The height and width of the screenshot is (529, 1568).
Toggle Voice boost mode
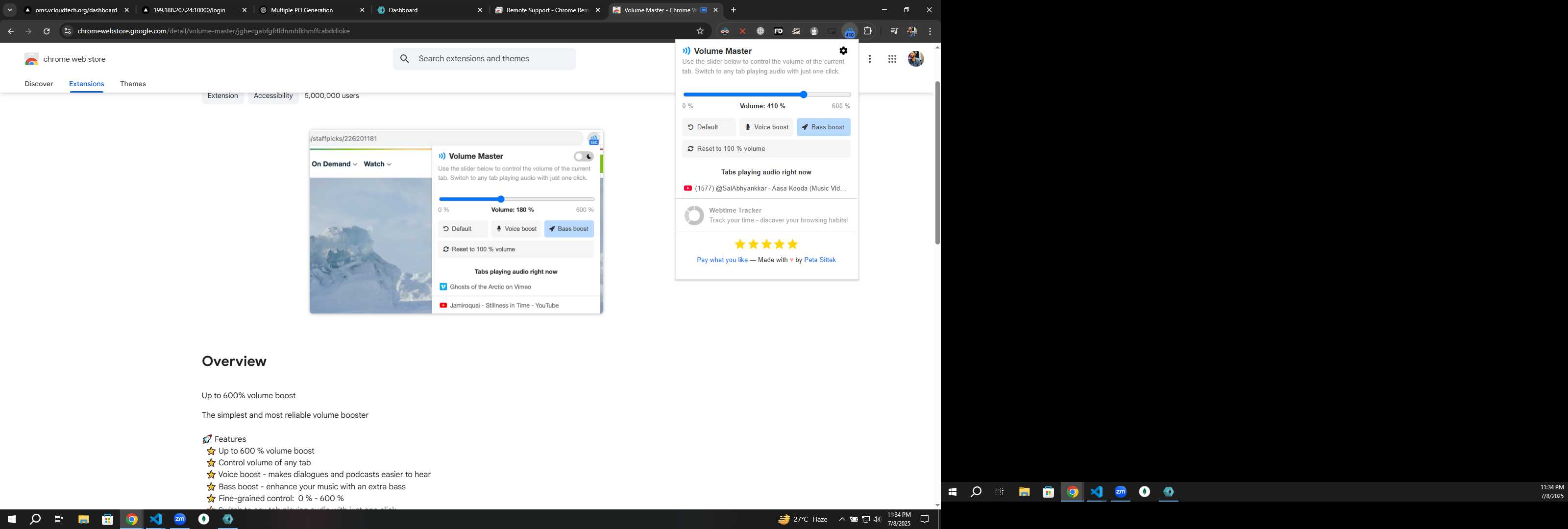pyautogui.click(x=766, y=127)
